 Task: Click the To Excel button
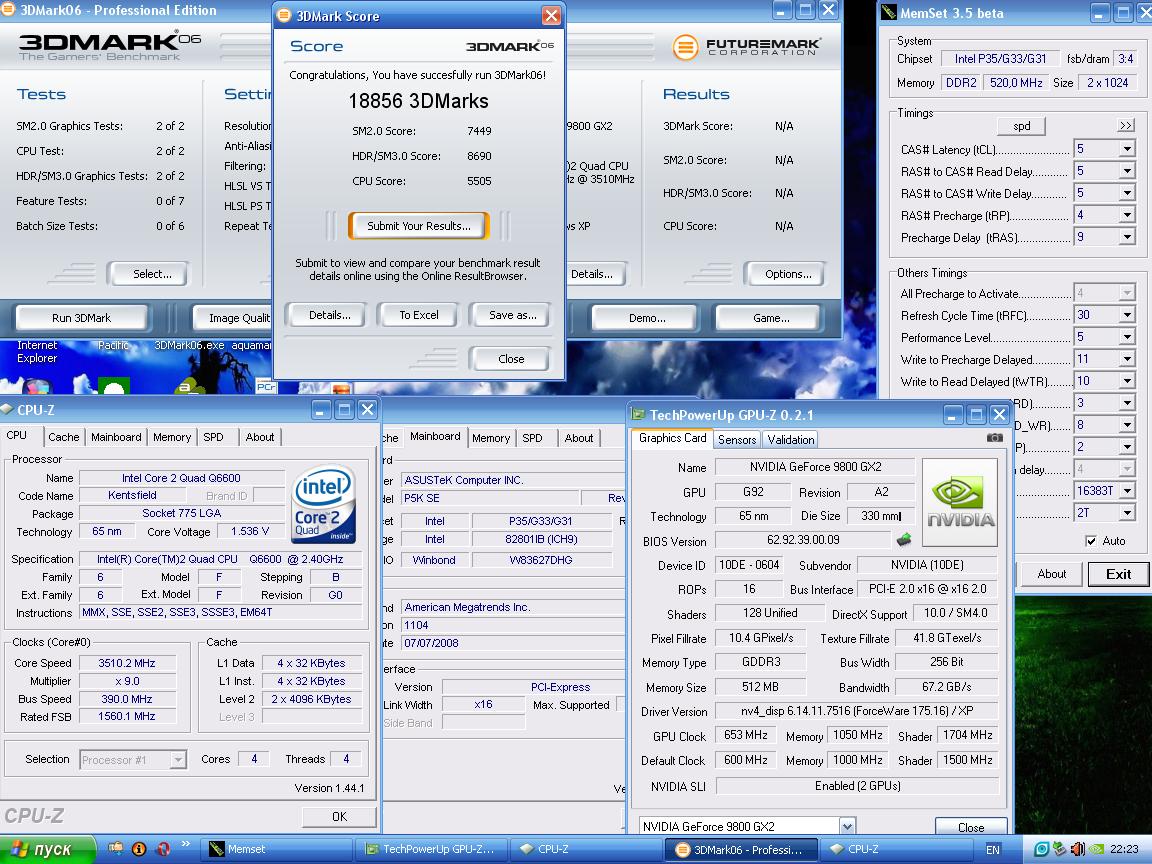[419, 315]
